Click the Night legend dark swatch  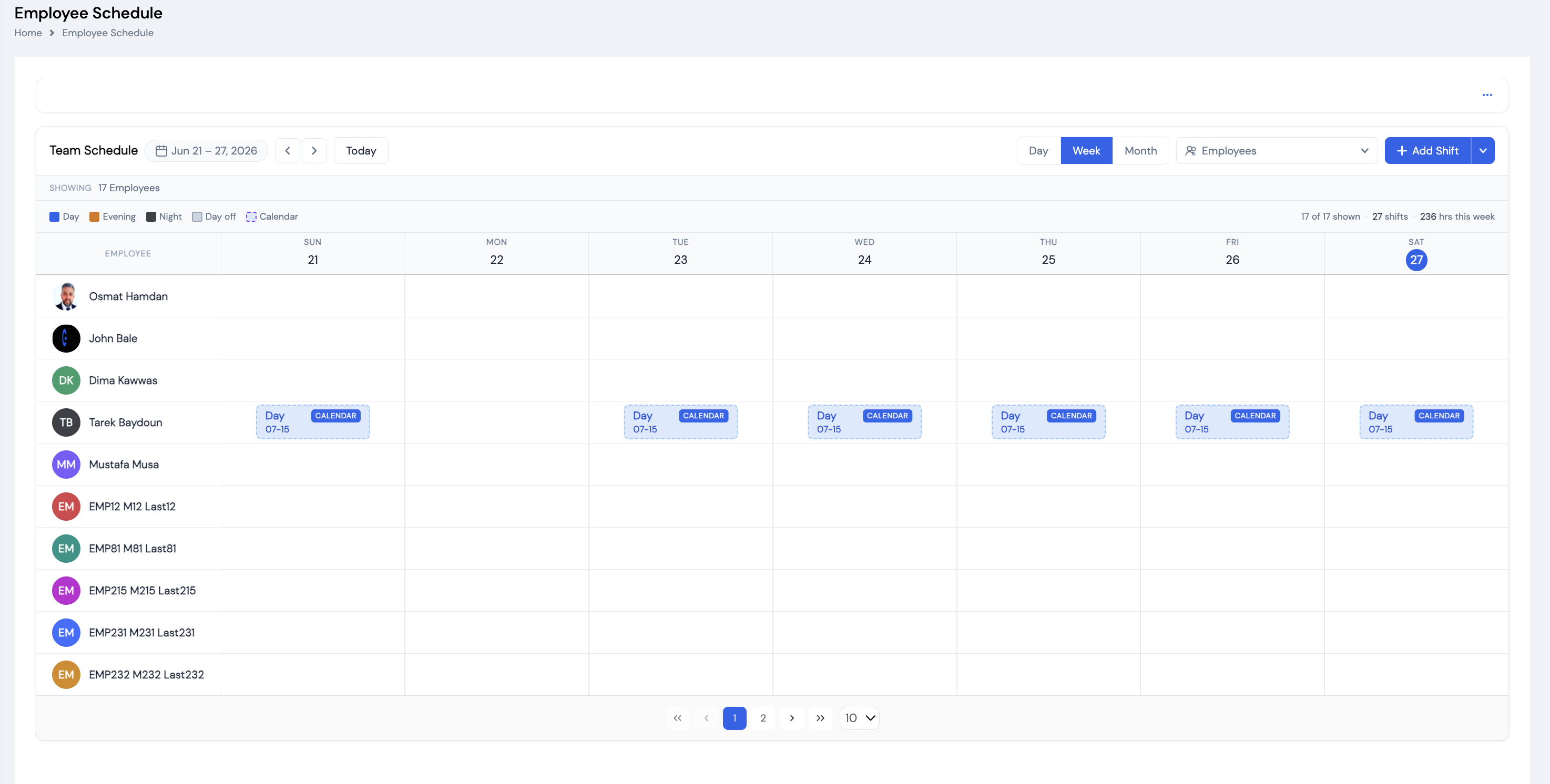(151, 216)
